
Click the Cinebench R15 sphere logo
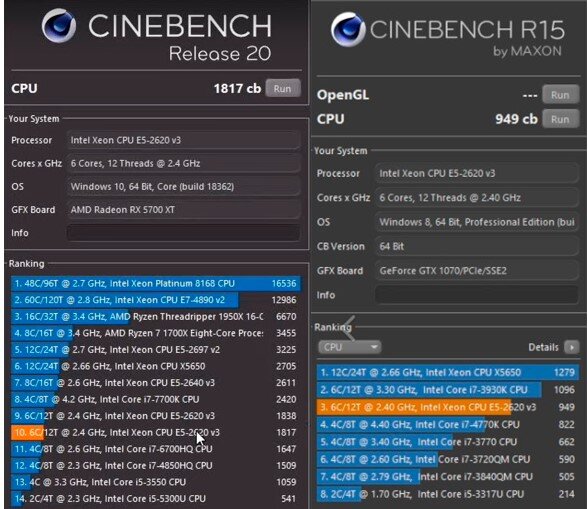(348, 29)
